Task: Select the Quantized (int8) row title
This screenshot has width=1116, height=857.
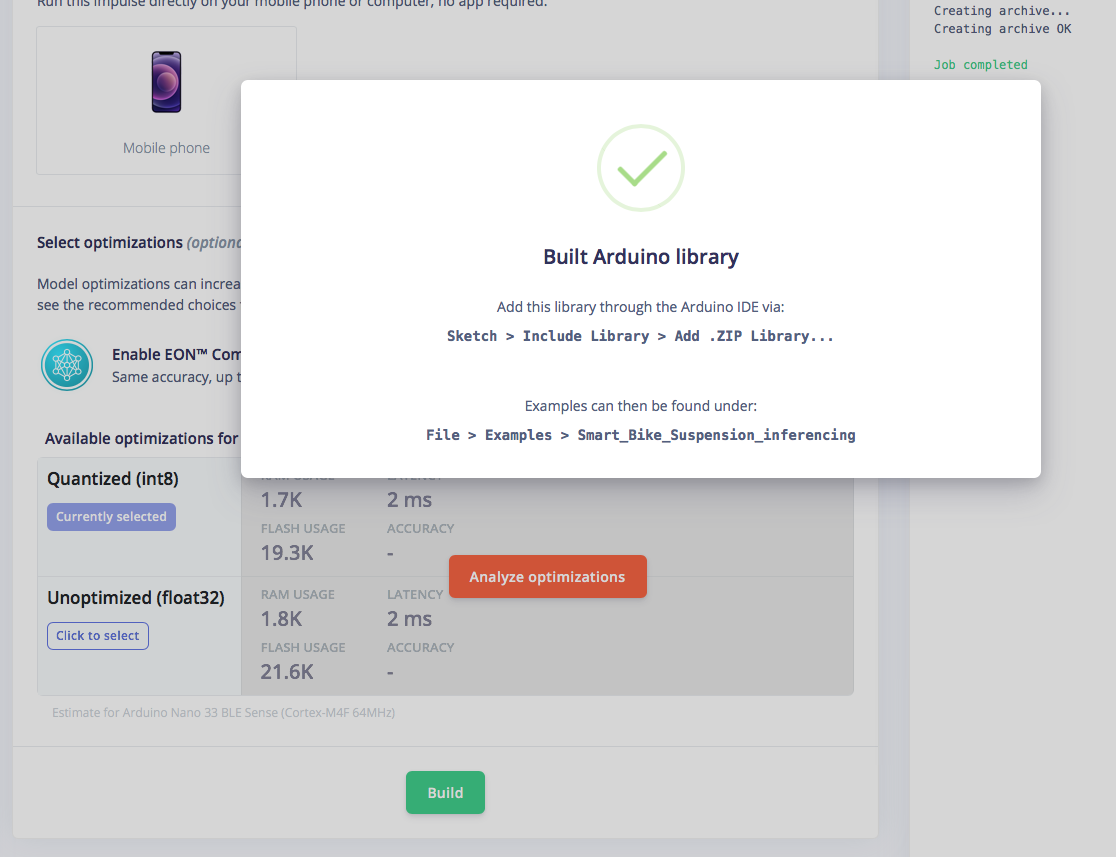Action: (113, 479)
